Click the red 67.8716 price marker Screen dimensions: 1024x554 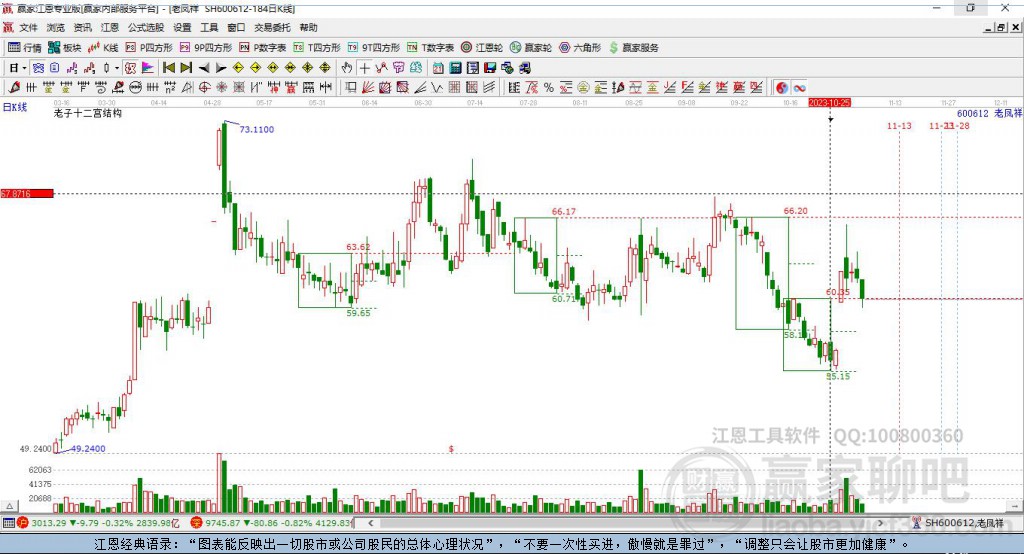tap(27, 193)
